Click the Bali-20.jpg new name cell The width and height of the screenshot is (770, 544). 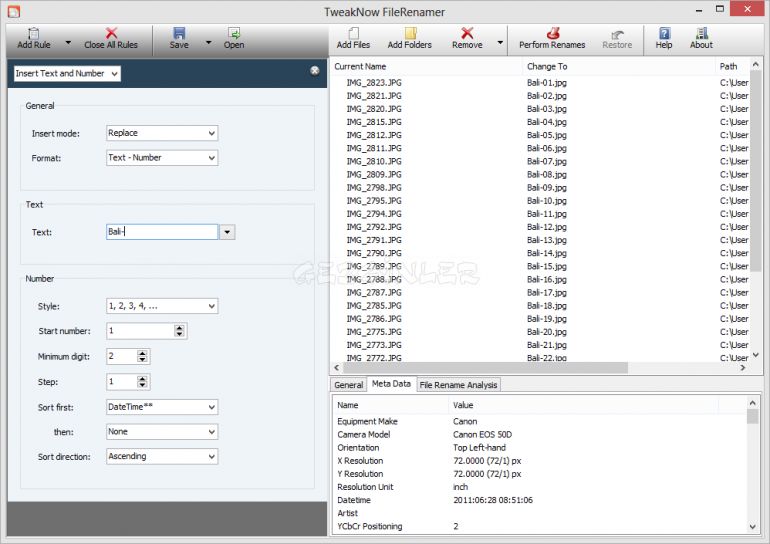(547, 332)
